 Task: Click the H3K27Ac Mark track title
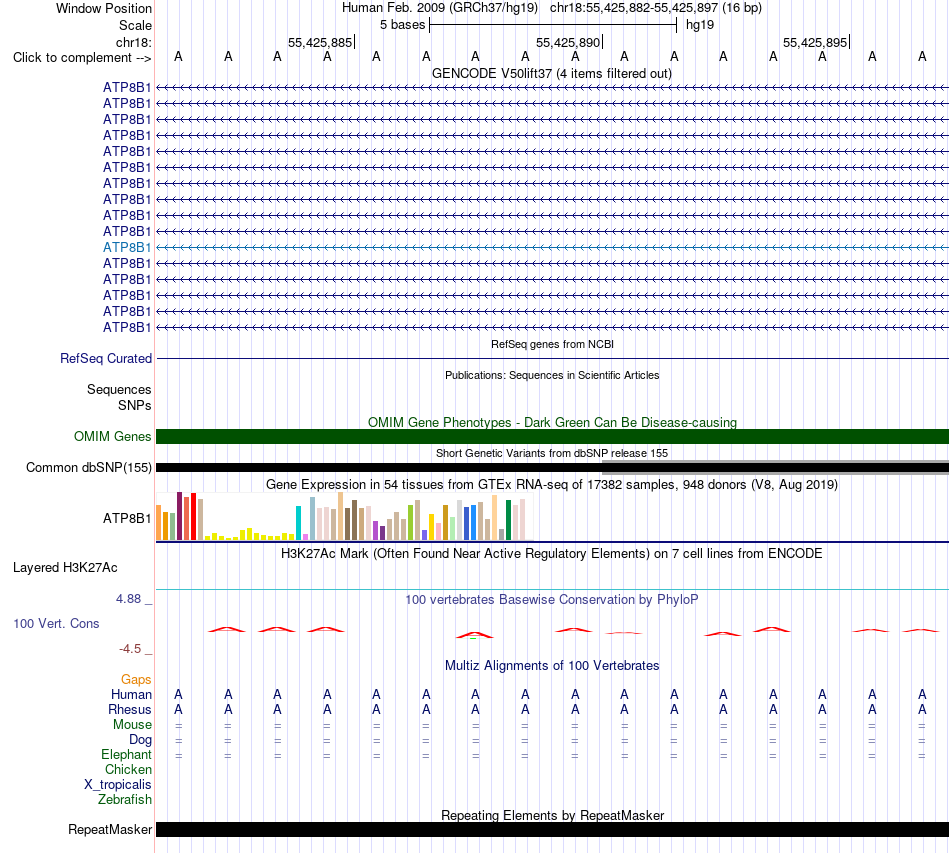552,554
